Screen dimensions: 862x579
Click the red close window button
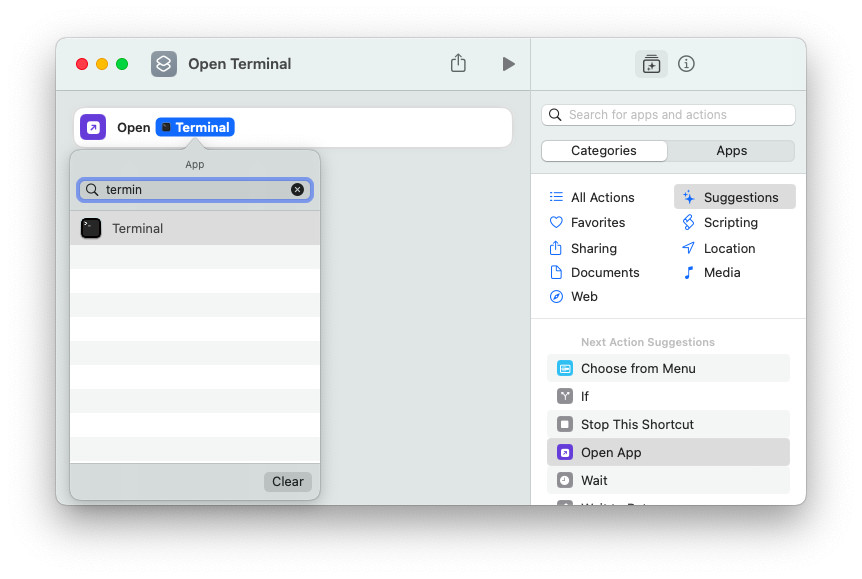pyautogui.click(x=82, y=64)
